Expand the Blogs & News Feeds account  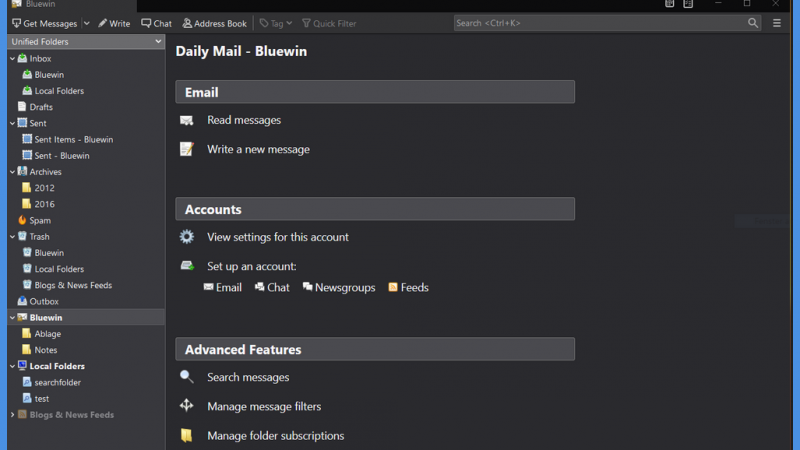[x=12, y=415]
